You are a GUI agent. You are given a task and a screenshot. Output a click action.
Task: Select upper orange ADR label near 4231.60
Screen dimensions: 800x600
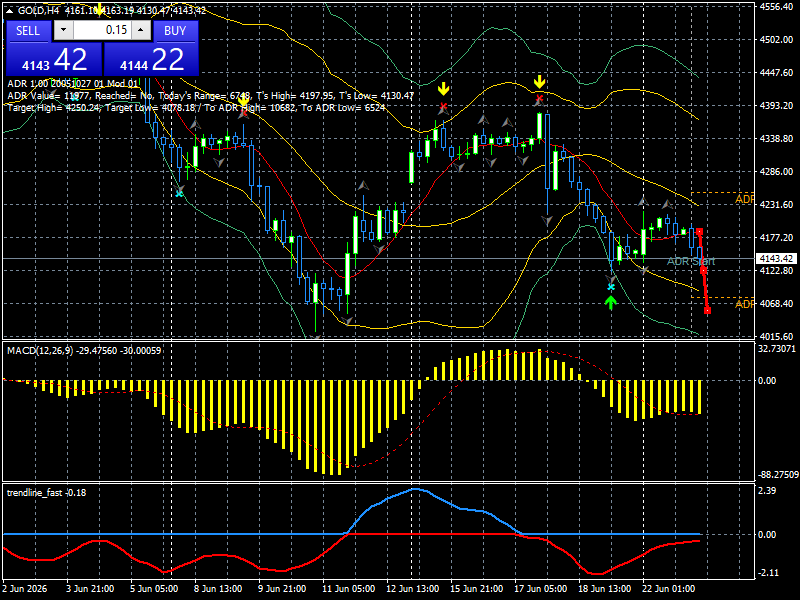coord(744,199)
